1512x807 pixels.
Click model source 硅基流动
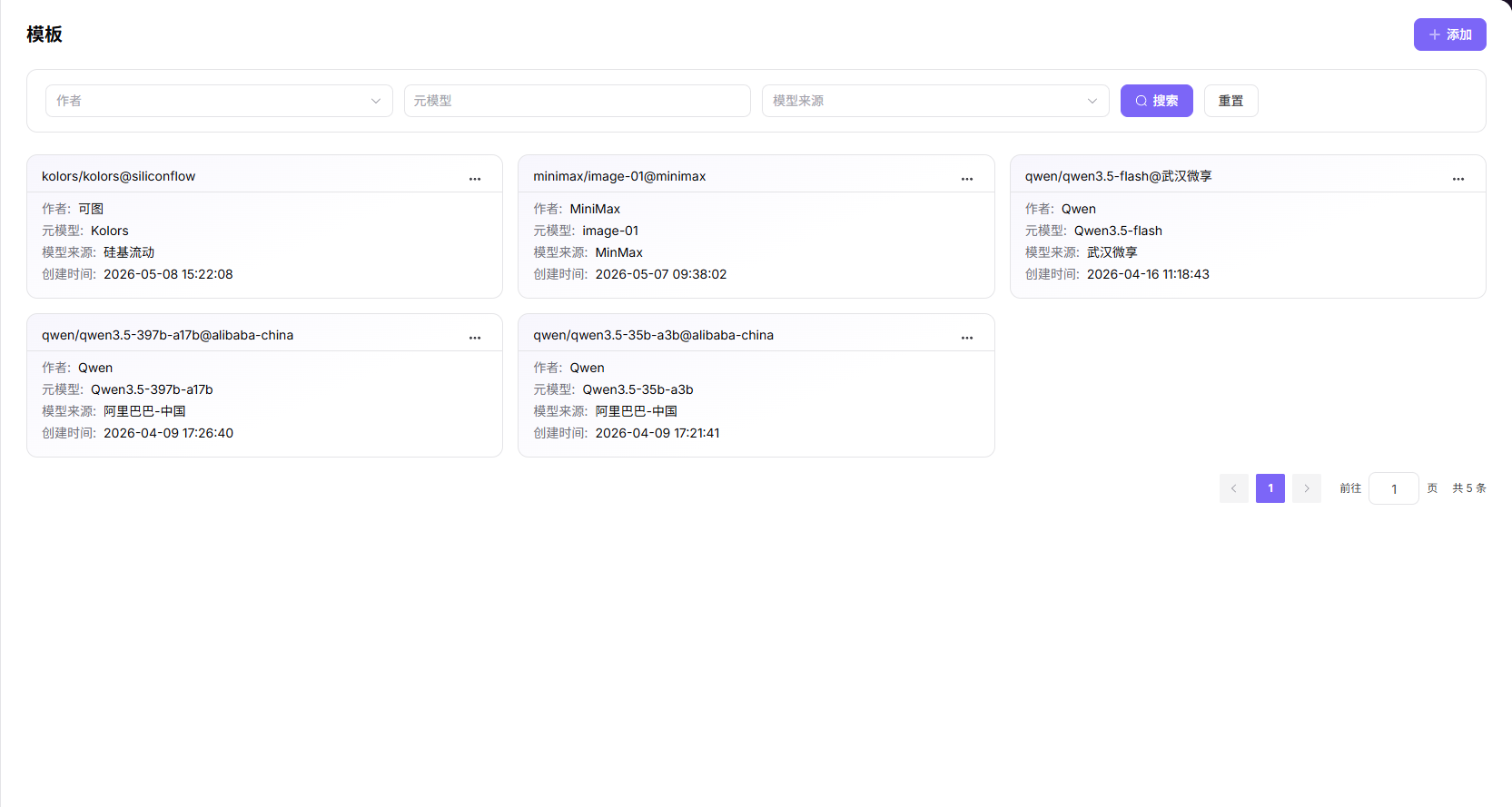pos(129,252)
